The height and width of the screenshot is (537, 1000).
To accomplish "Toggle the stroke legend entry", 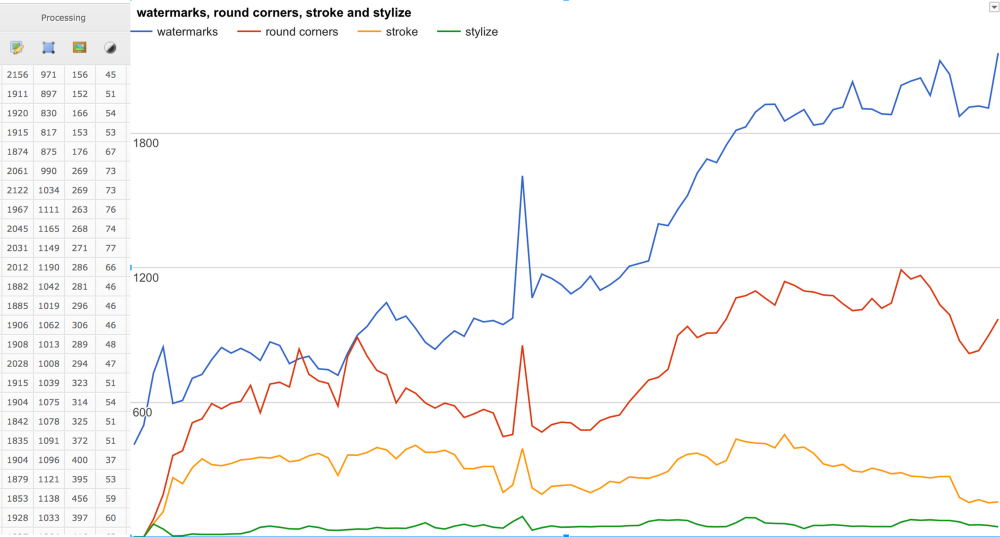I will coord(388,32).
